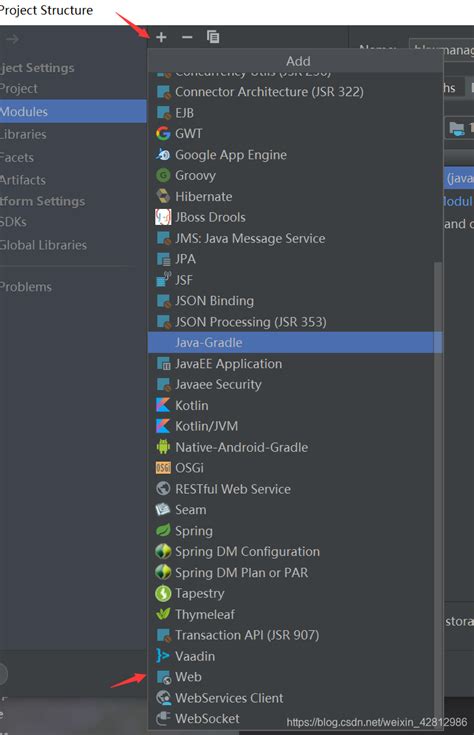Image resolution: width=474 pixels, height=735 pixels.
Task: Select Java-Gradle highlighted entry
Action: pos(296,343)
